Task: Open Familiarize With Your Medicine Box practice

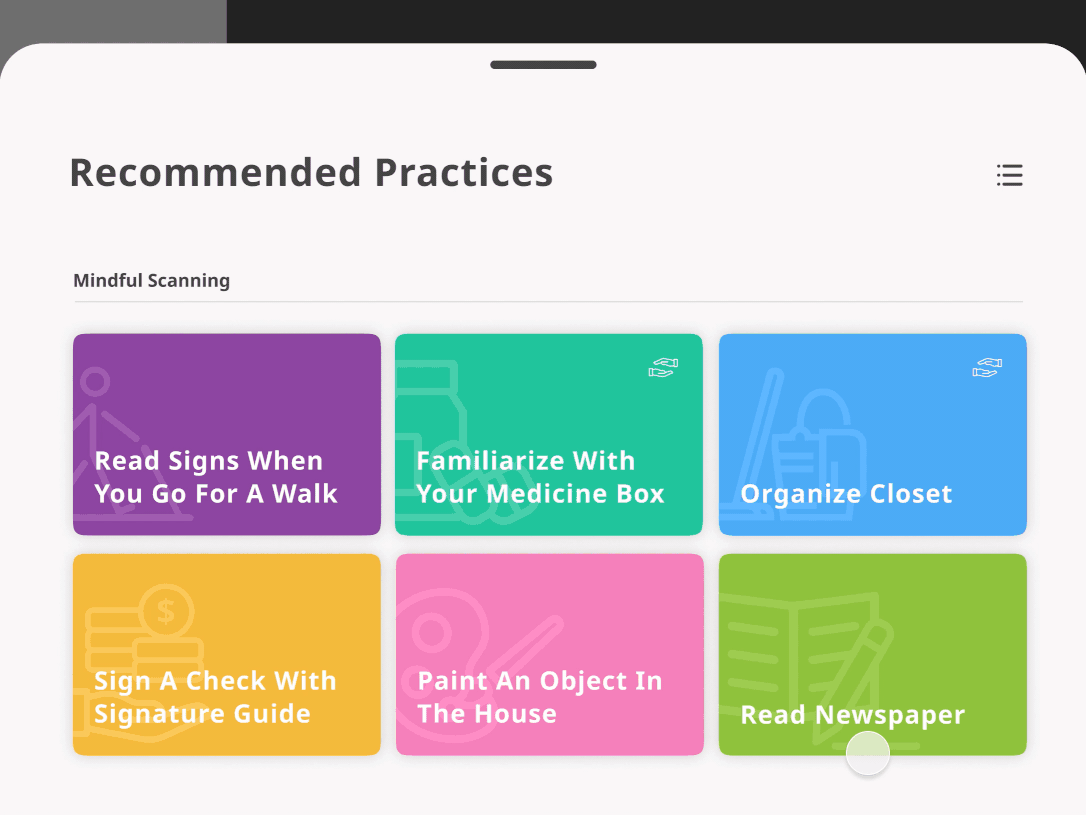Action: click(549, 434)
